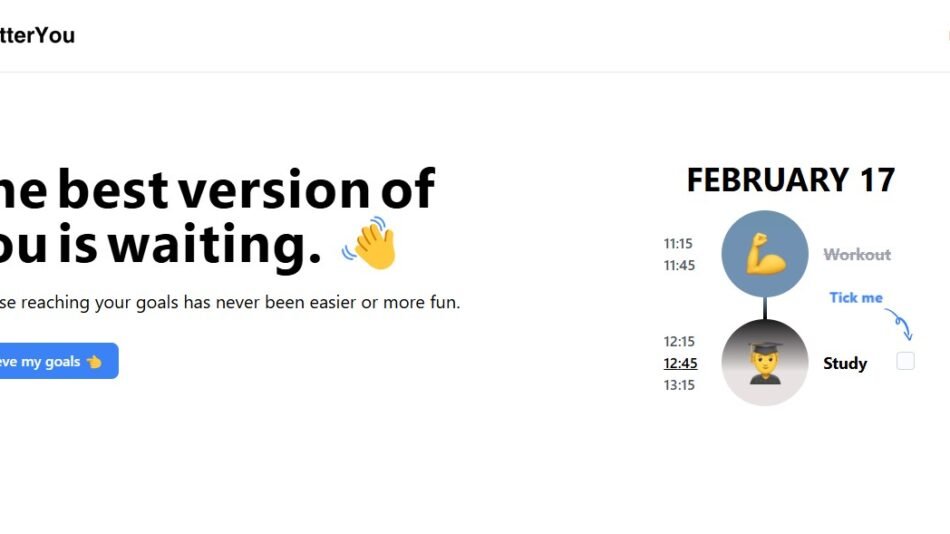Viewport: 950px width, 534px height.
Task: Click the reaching your goals subtitle
Action: pyautogui.click(x=230, y=302)
